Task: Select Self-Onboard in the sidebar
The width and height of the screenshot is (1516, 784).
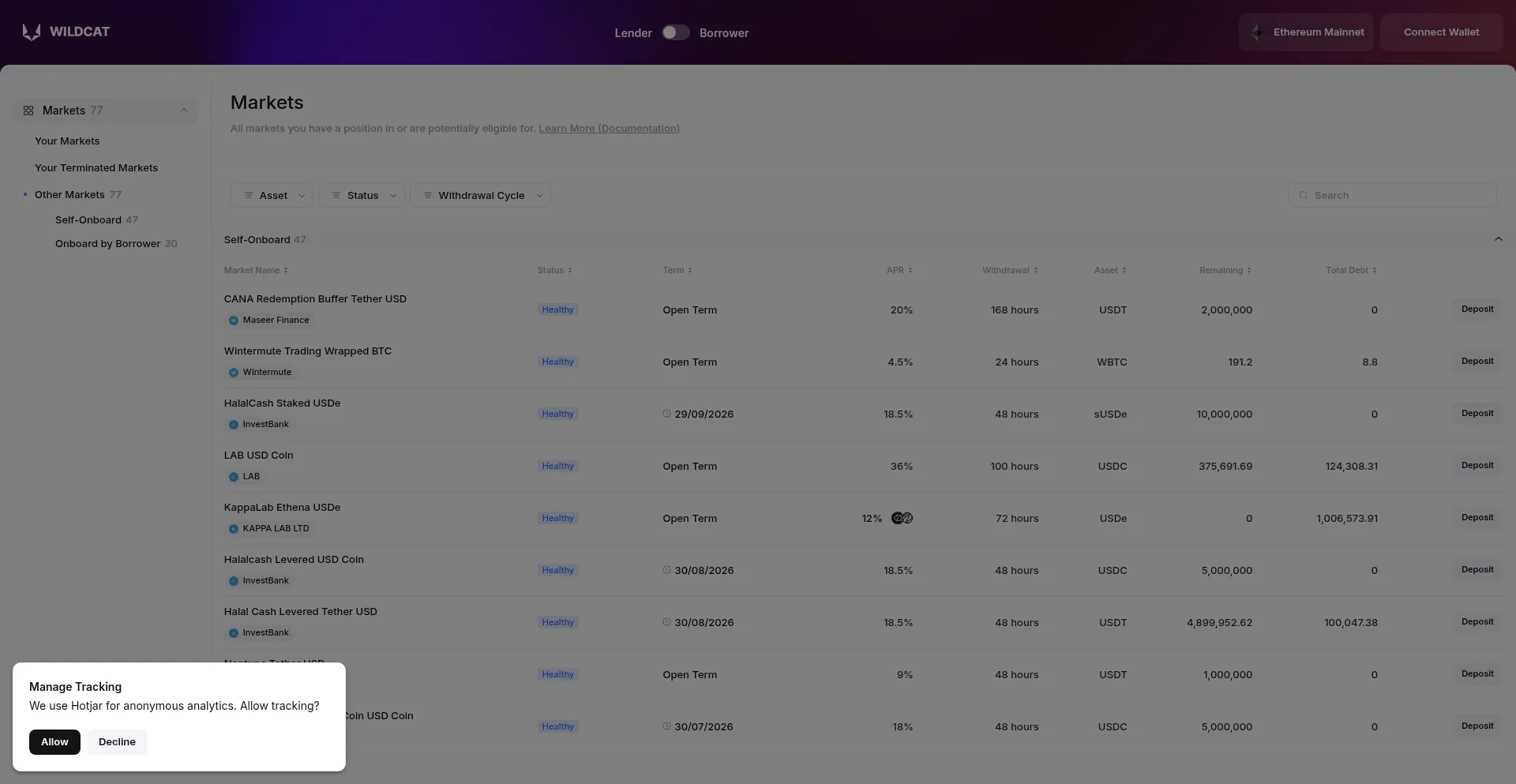Action: coord(88,220)
